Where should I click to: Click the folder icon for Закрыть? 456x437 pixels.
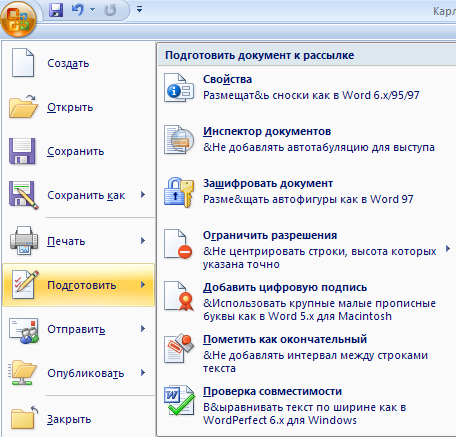[x=24, y=417]
